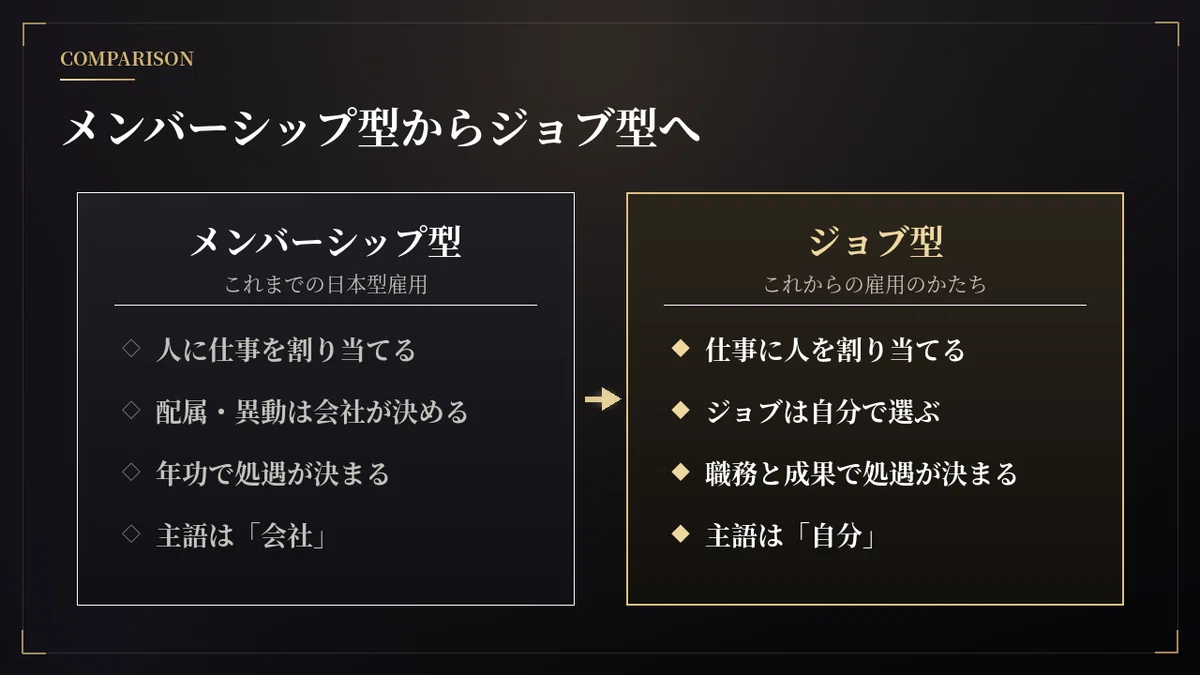Click the hollow diamond beside 主語は「会社」
The image size is (1200, 675).
pyautogui.click(x=131, y=534)
